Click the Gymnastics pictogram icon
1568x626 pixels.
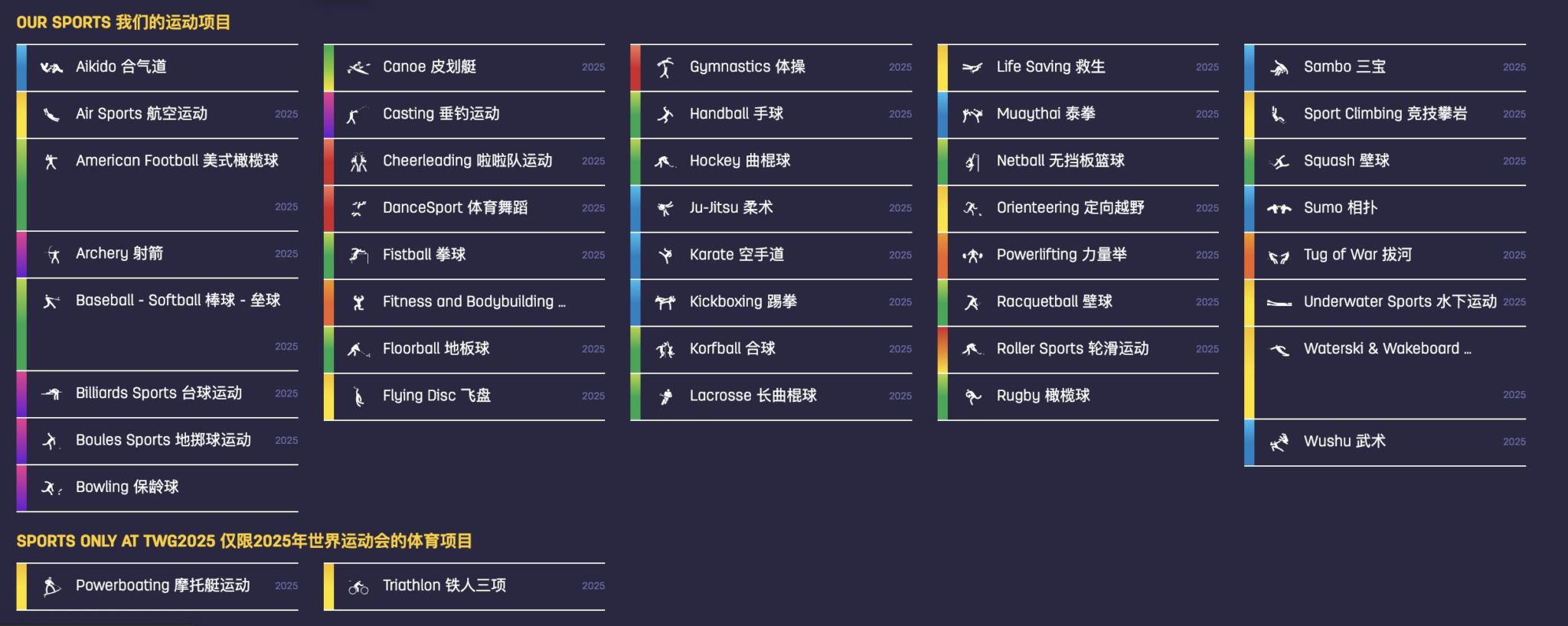665,67
